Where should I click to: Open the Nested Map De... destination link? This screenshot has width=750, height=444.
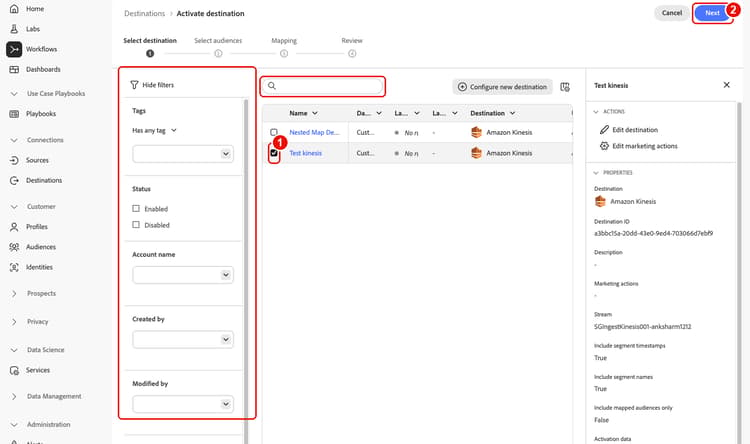[314, 133]
